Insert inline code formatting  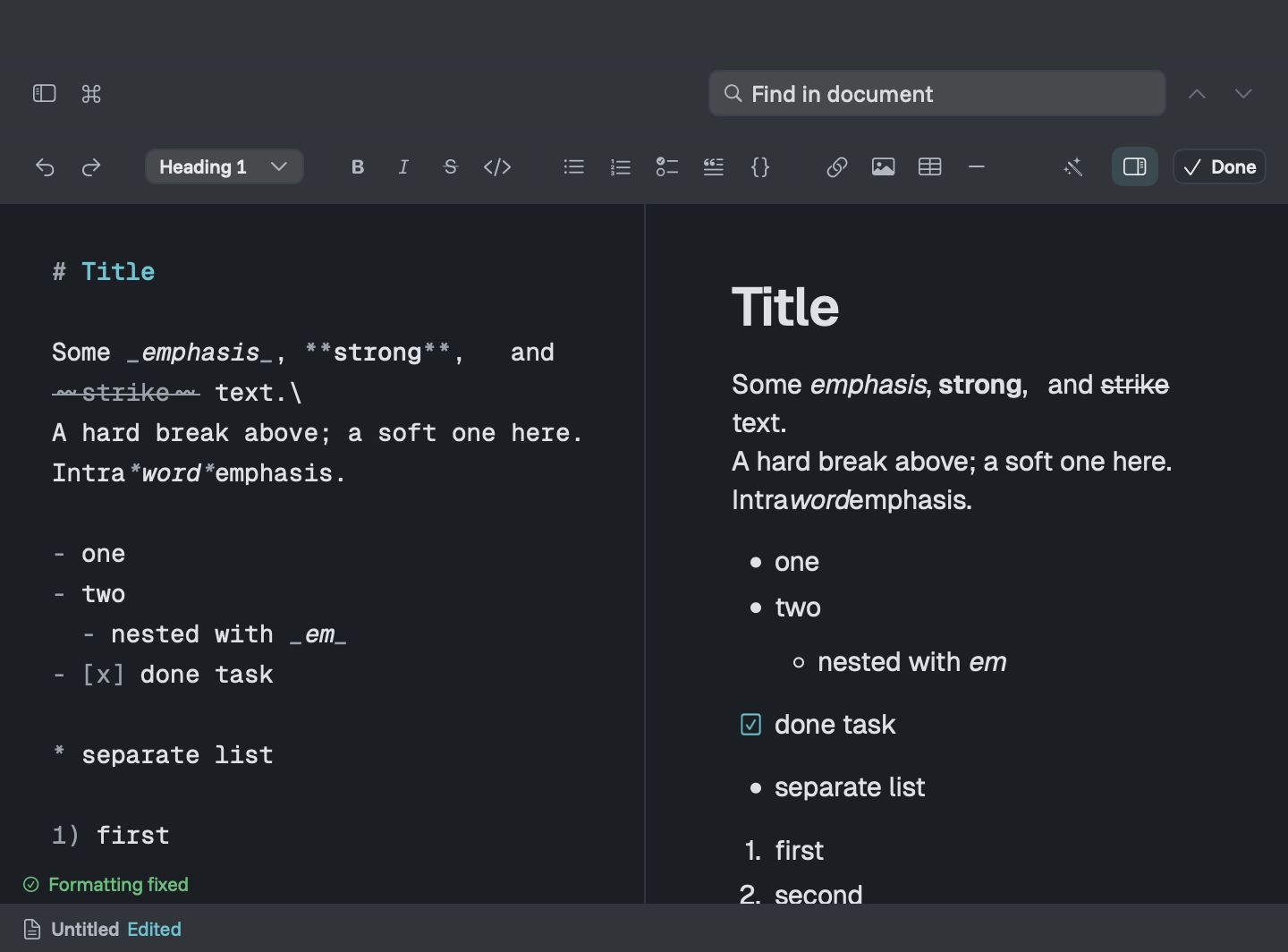tap(497, 167)
